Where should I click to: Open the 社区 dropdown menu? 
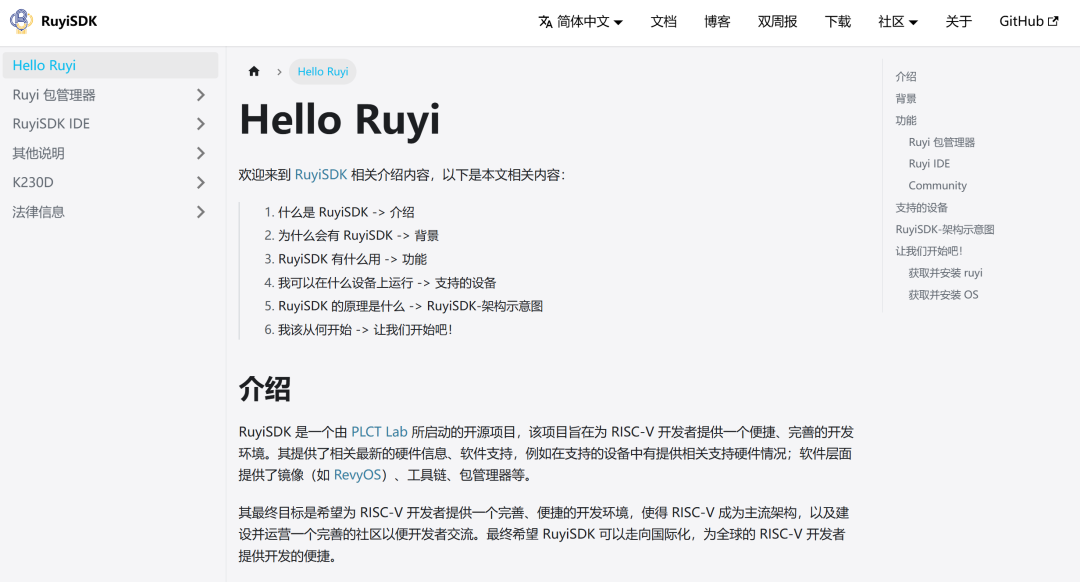[898, 22]
